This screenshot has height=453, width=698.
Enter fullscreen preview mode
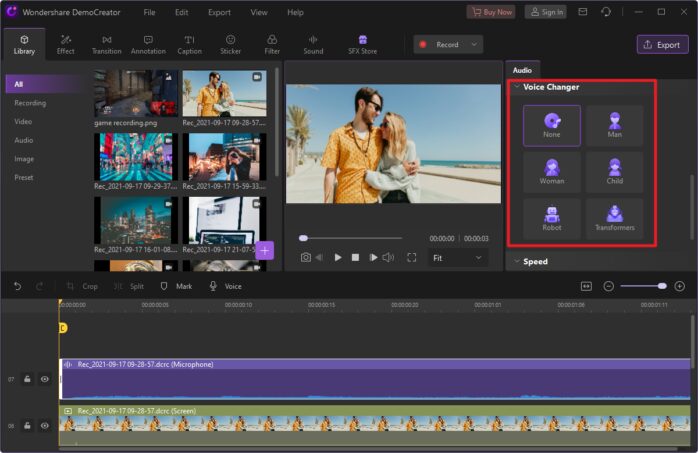pyautogui.click(x=411, y=257)
